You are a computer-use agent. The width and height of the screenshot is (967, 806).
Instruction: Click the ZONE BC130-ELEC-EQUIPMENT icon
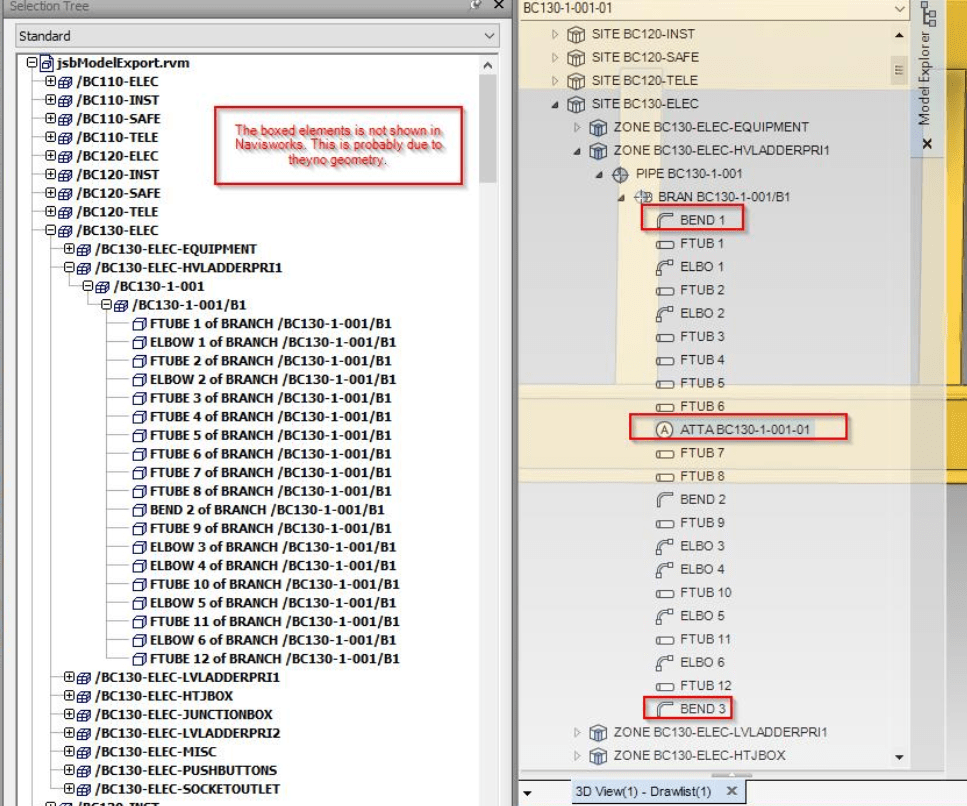pyautogui.click(x=598, y=127)
